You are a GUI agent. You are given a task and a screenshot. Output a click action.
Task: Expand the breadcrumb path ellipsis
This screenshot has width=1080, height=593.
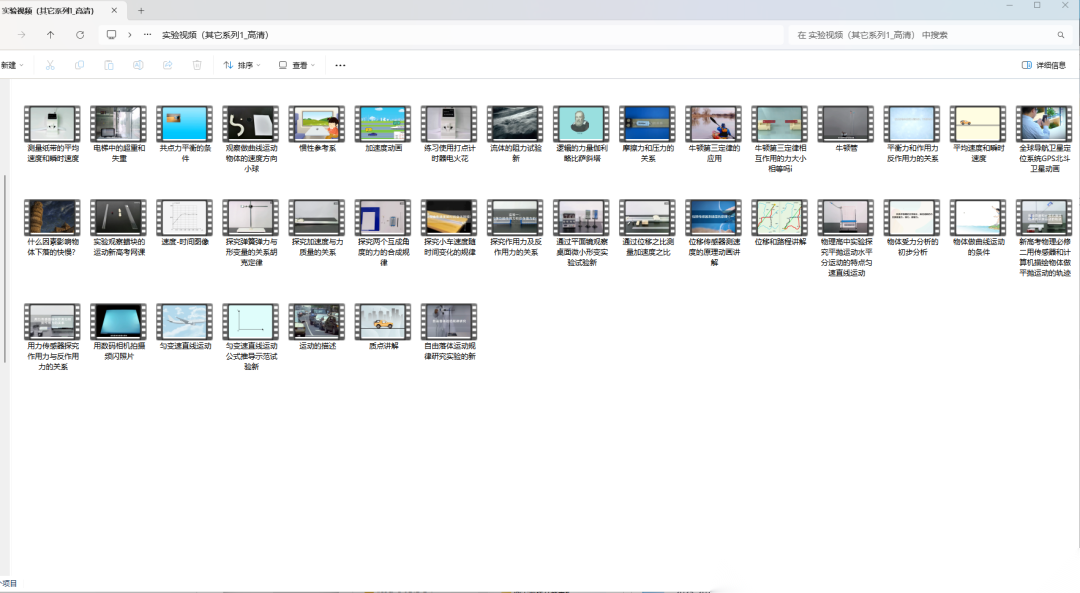pyautogui.click(x=148, y=34)
